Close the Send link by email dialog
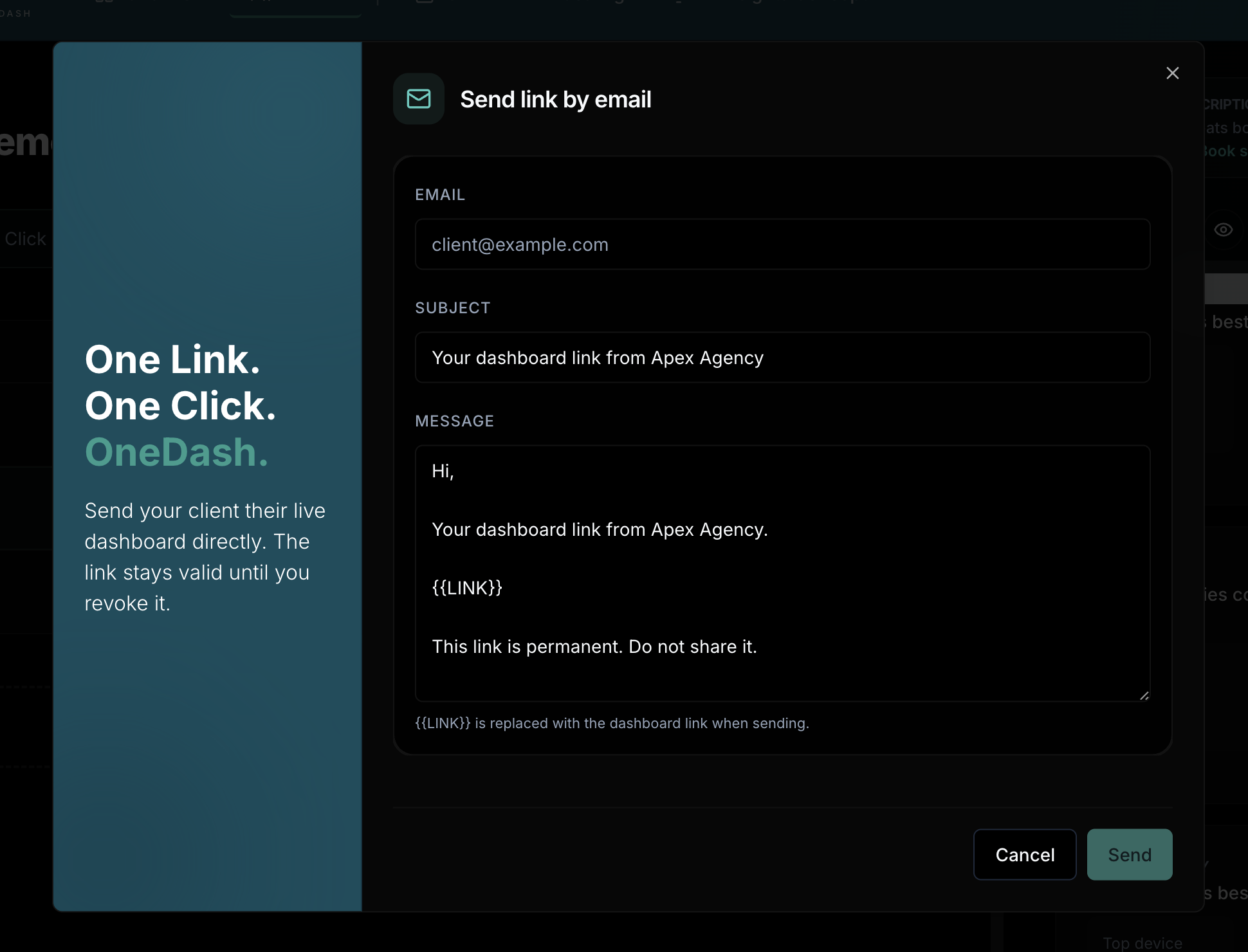 pyautogui.click(x=1172, y=73)
